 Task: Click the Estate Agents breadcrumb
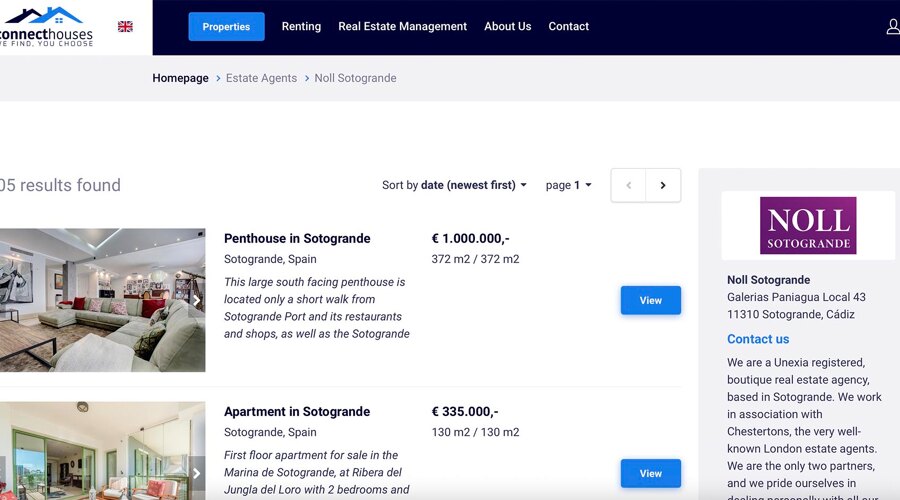click(x=261, y=78)
